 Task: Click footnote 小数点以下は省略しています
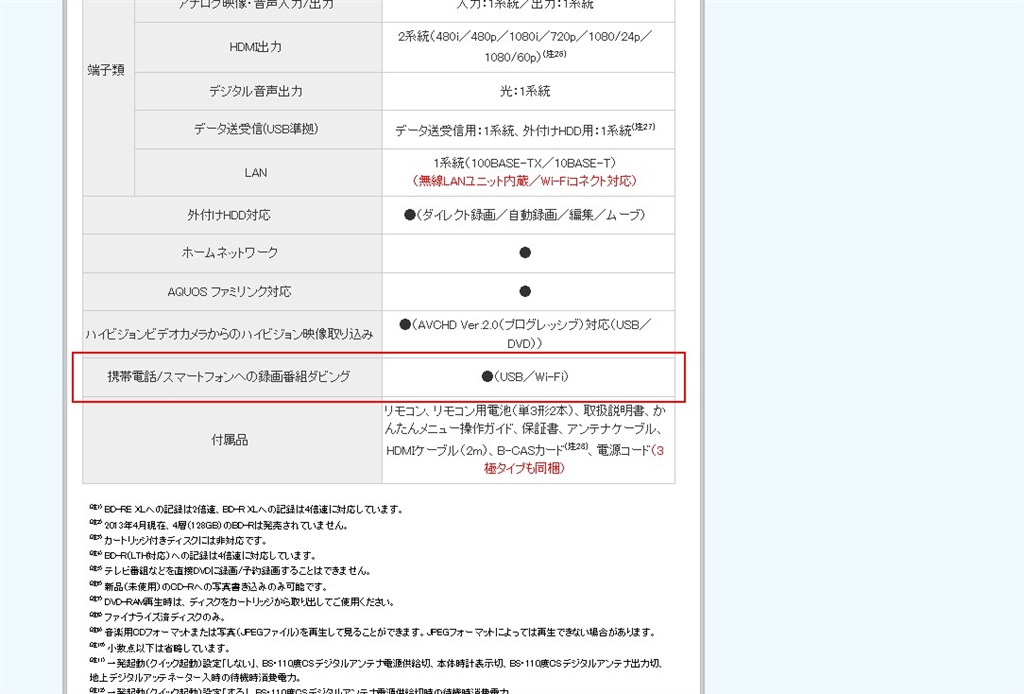pyautogui.click(x=160, y=648)
